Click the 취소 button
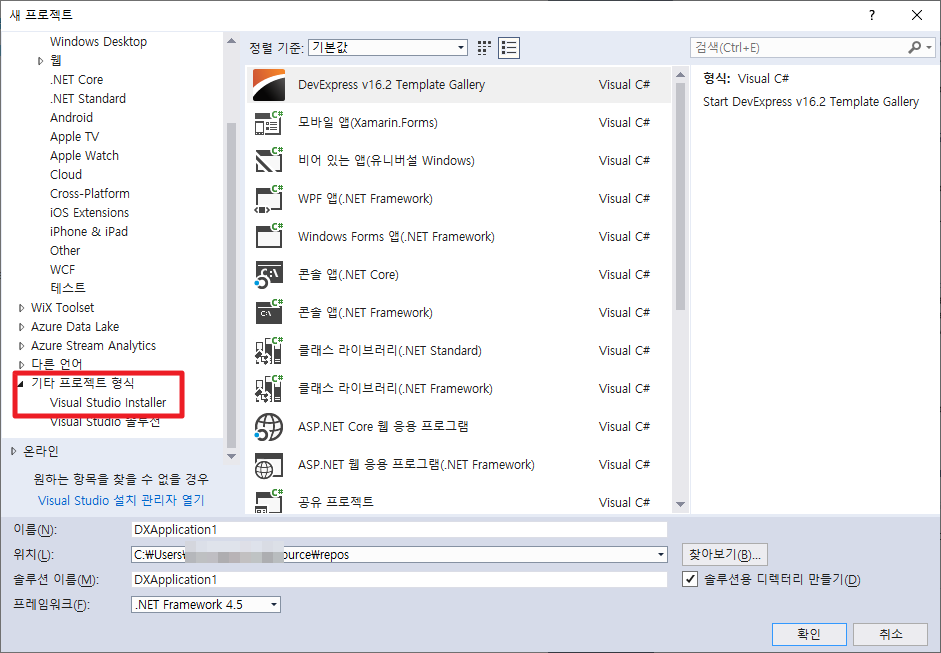Screen dimensions: 941x653 coord(891,634)
